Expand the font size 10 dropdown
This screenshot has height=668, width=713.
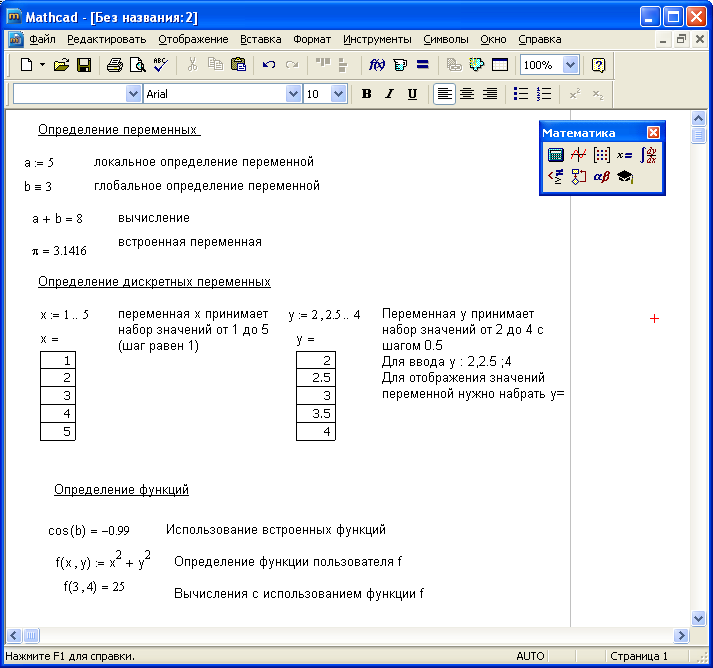(338, 94)
